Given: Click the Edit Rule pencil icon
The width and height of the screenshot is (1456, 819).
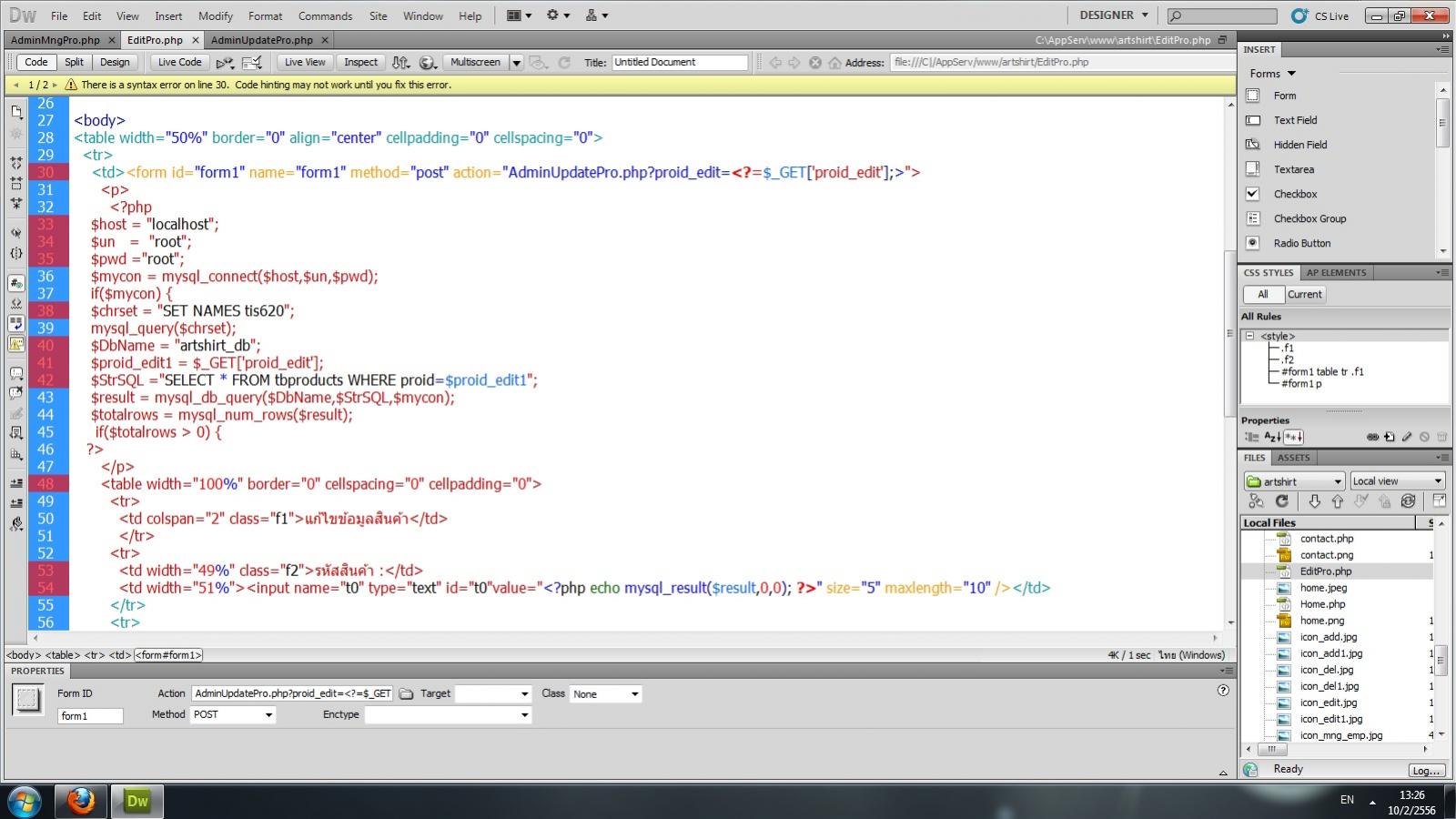Looking at the screenshot, I should click(x=1407, y=437).
